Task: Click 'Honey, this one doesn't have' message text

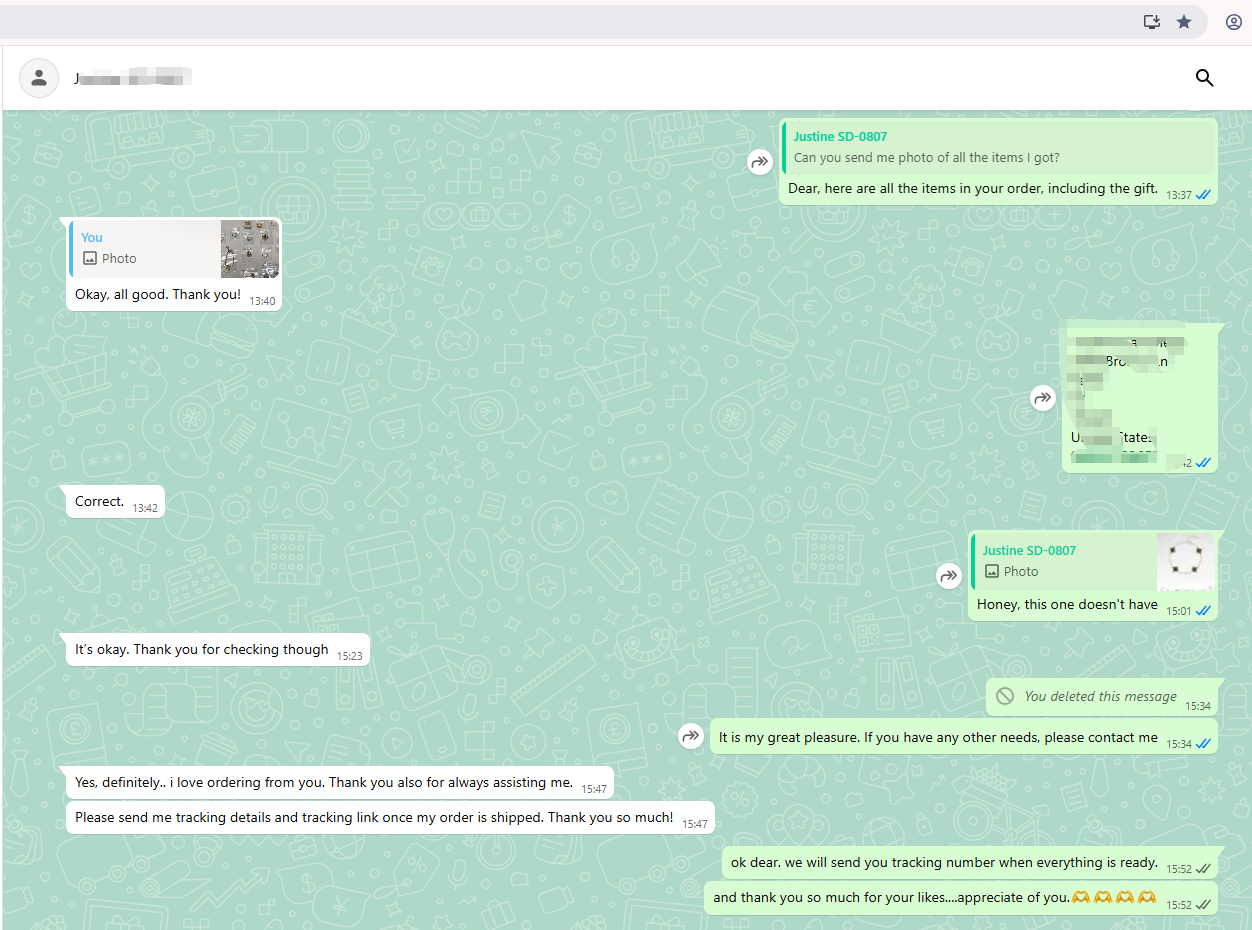Action: [x=1067, y=604]
